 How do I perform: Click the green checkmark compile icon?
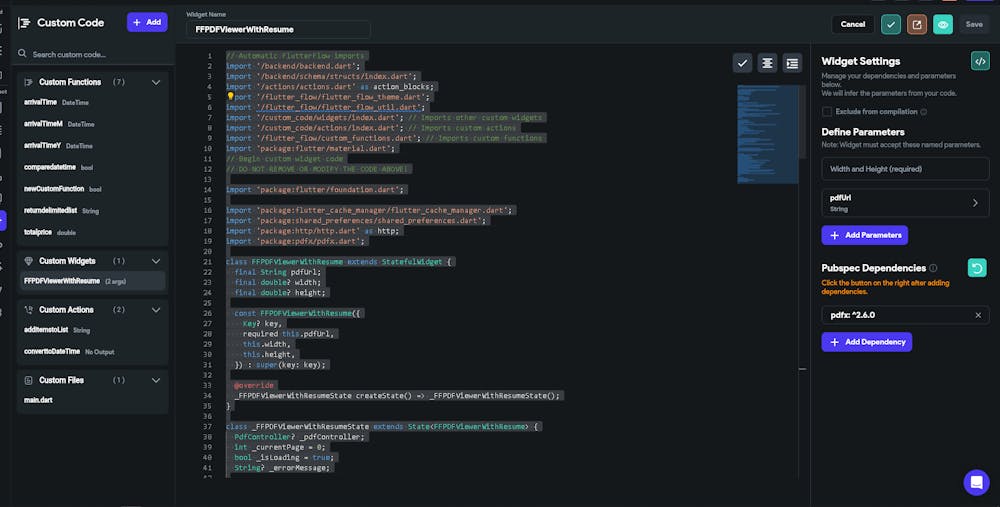click(890, 24)
